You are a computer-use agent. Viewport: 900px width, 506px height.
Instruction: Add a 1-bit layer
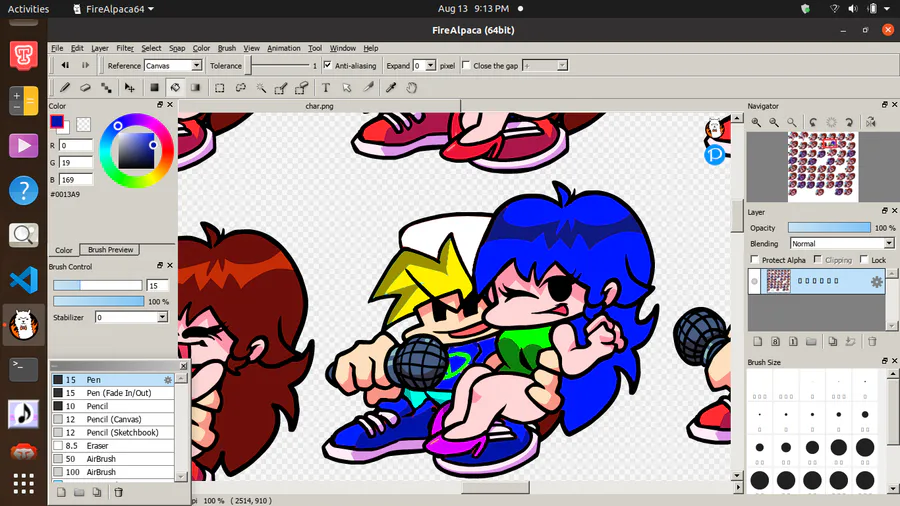tap(793, 341)
